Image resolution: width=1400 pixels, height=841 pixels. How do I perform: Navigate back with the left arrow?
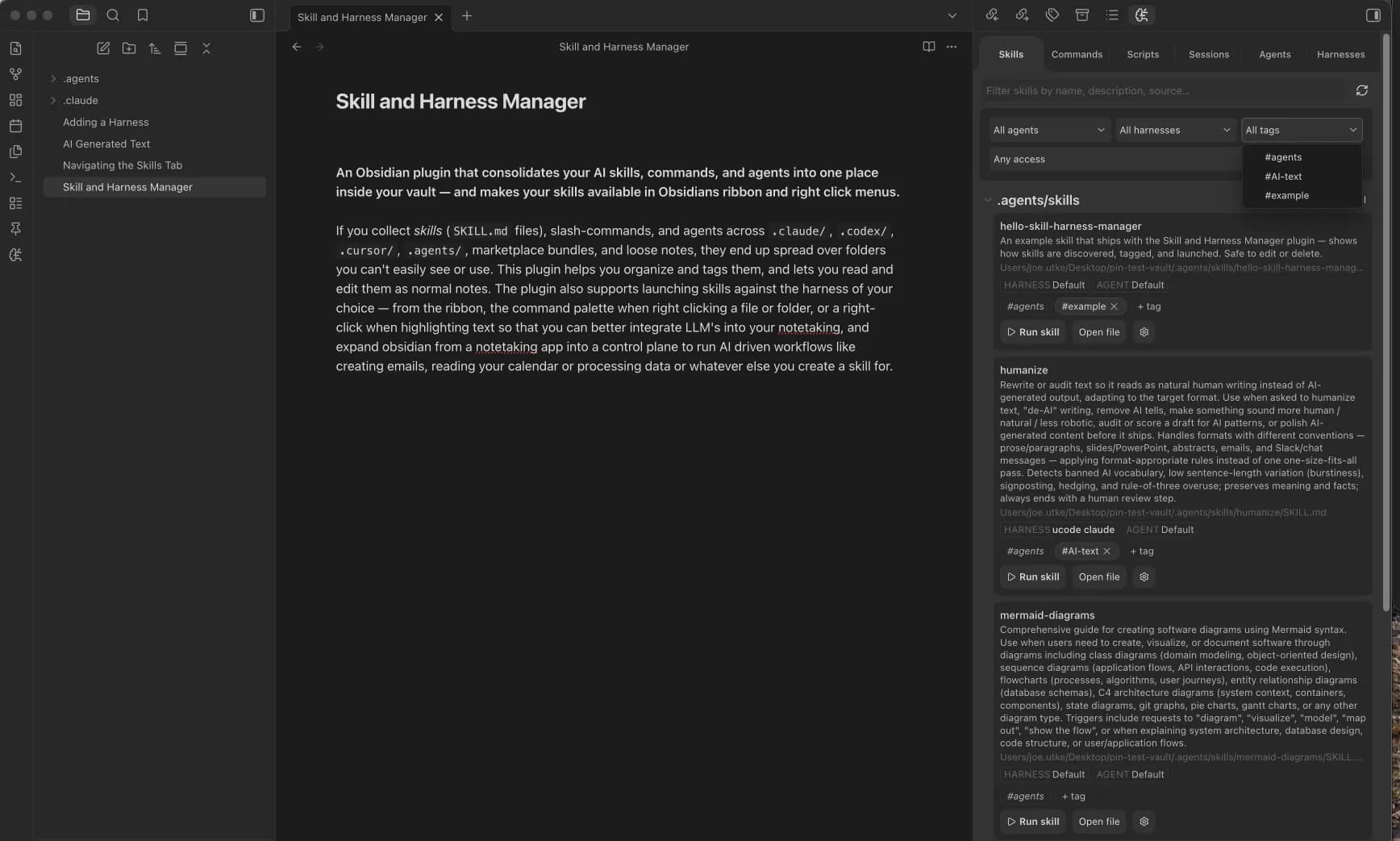[297, 47]
